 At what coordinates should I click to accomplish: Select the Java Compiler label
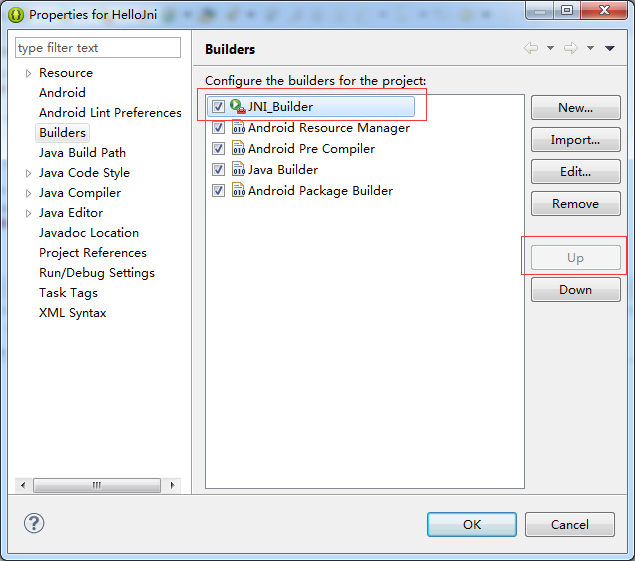point(80,193)
